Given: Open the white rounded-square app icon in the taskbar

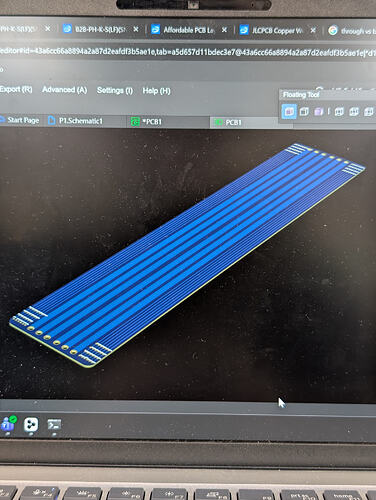Looking at the screenshot, I should click(x=31, y=425).
